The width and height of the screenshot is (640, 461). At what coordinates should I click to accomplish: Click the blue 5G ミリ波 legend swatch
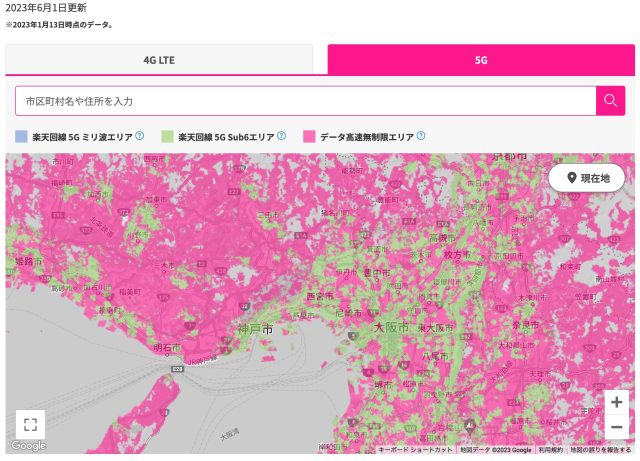(x=21, y=136)
